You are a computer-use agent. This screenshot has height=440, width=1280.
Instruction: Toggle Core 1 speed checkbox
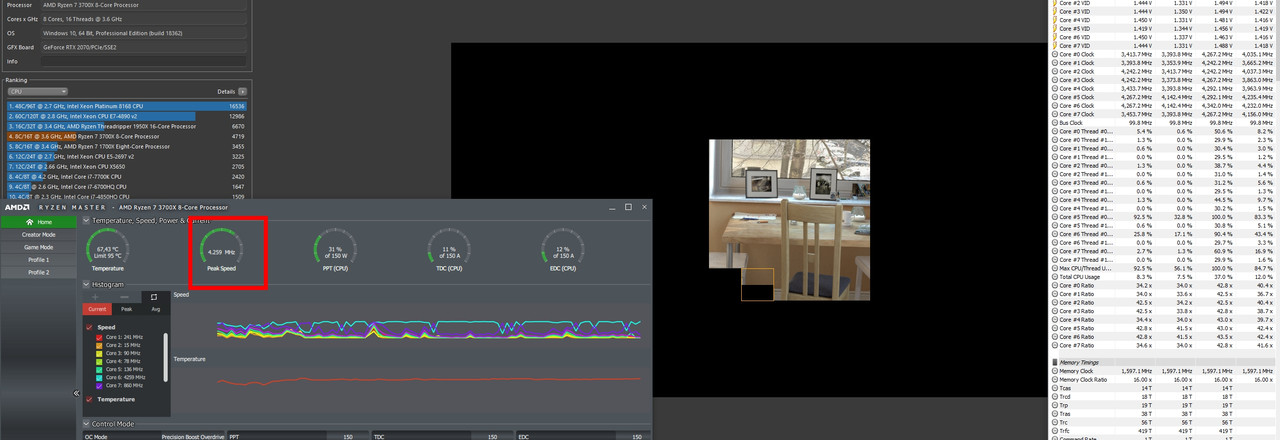100,337
